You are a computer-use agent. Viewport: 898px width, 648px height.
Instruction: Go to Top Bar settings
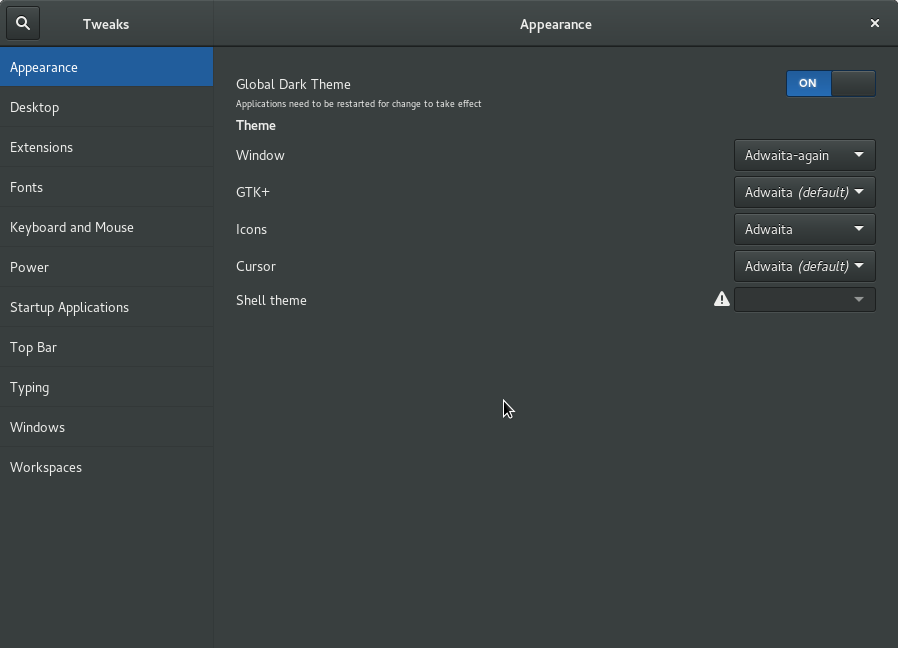click(x=106, y=347)
